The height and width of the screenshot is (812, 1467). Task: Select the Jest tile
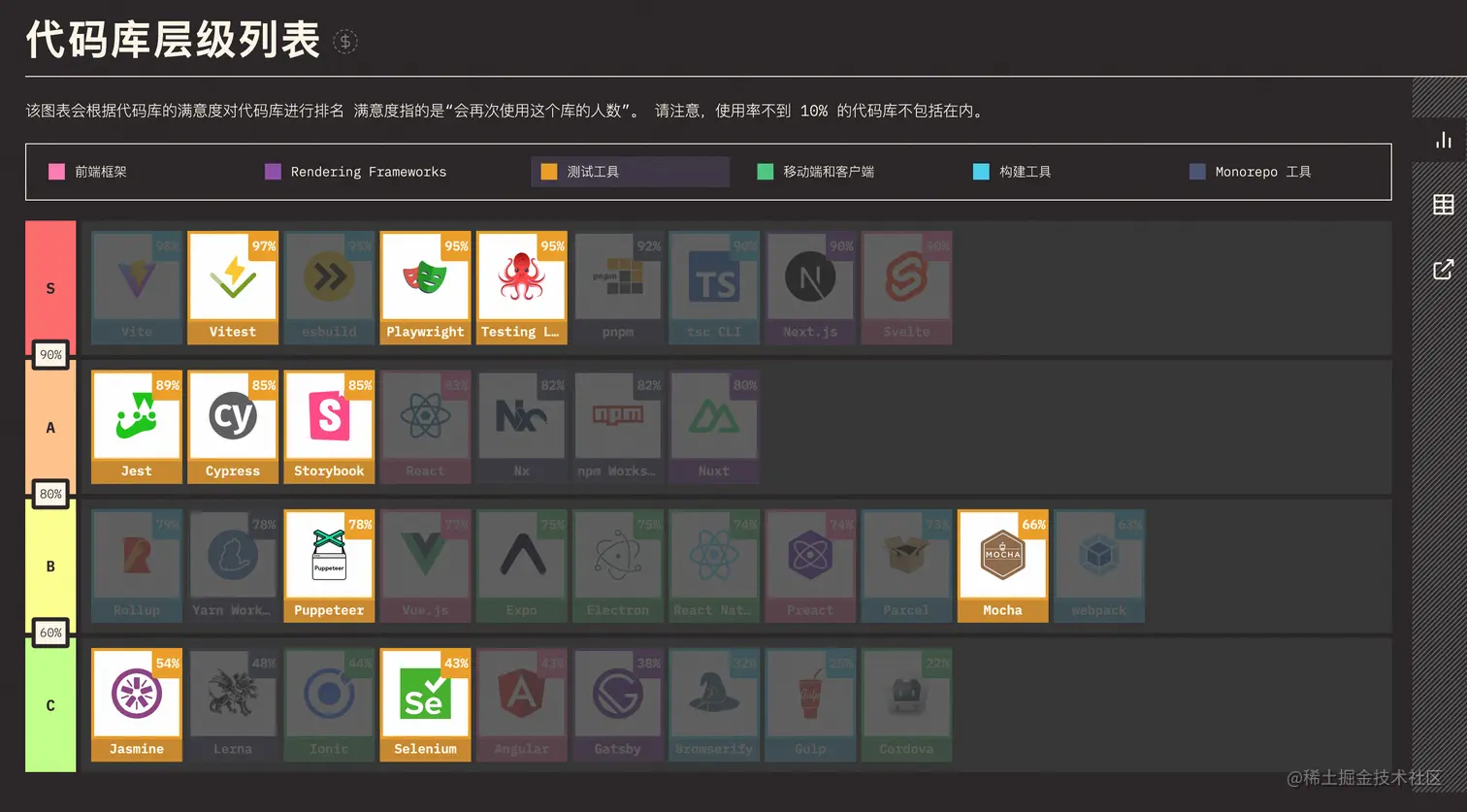pos(137,427)
